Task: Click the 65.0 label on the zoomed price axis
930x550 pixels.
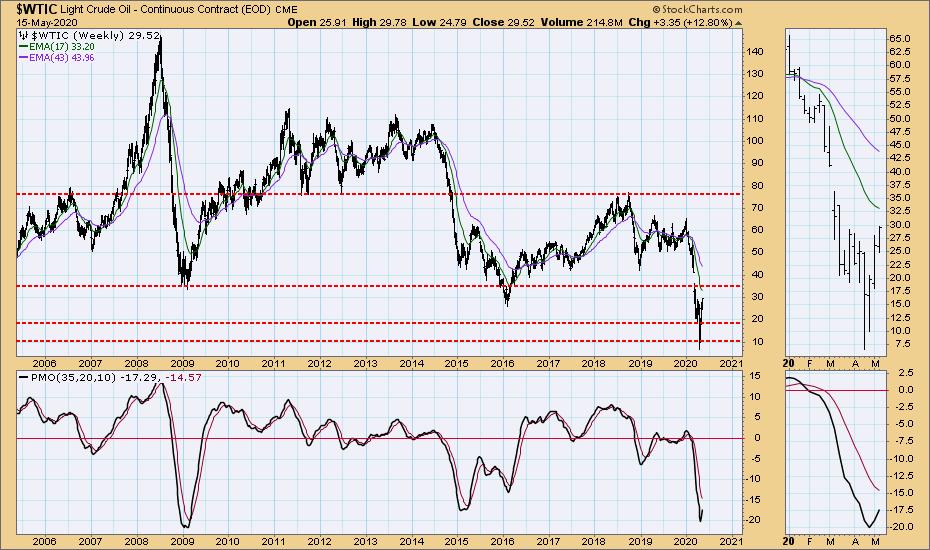Action: 899,39
